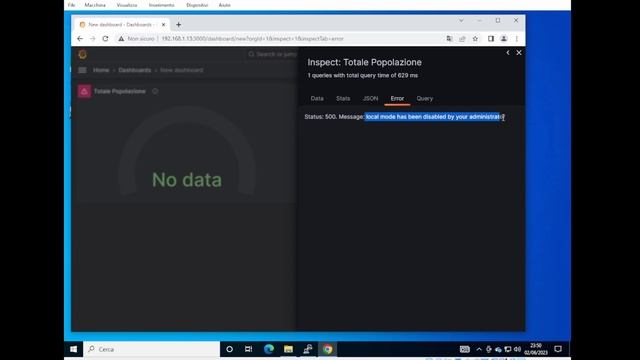Click the info icon beside Totale Popolazione
Screen dimensions: 640x360
coord(155,91)
